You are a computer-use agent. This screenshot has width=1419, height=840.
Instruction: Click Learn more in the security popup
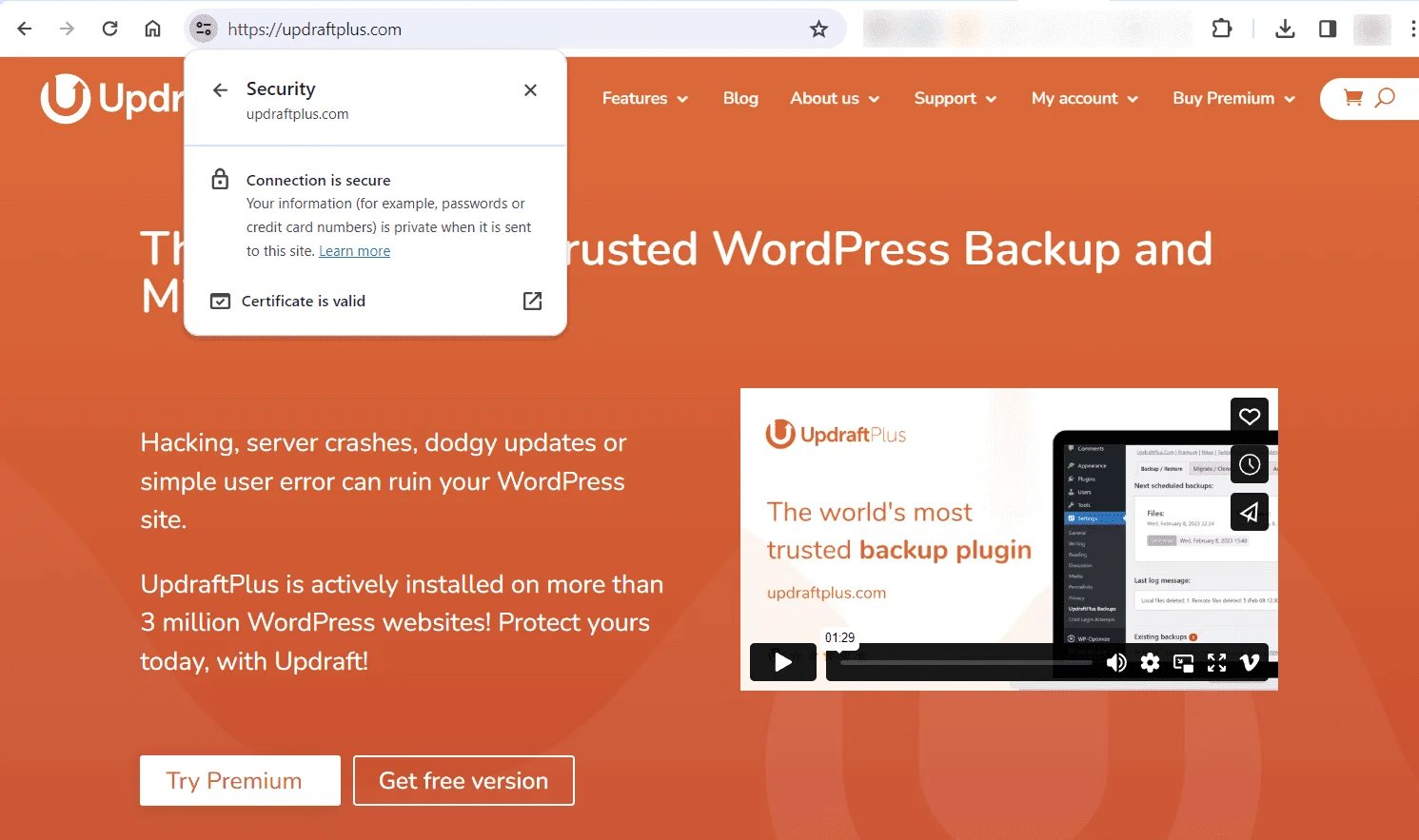[x=354, y=251]
